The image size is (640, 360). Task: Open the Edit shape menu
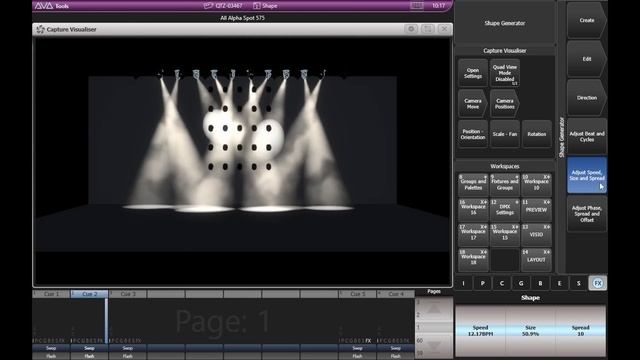coord(587,59)
